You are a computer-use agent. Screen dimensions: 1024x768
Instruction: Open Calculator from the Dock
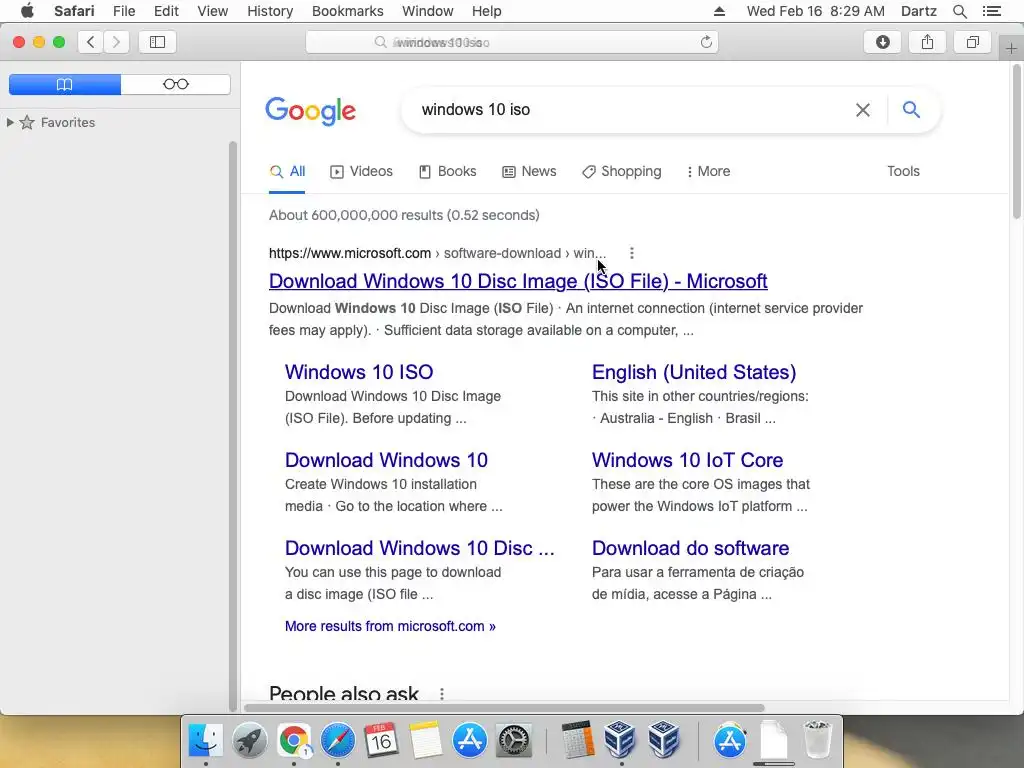[x=577, y=740]
